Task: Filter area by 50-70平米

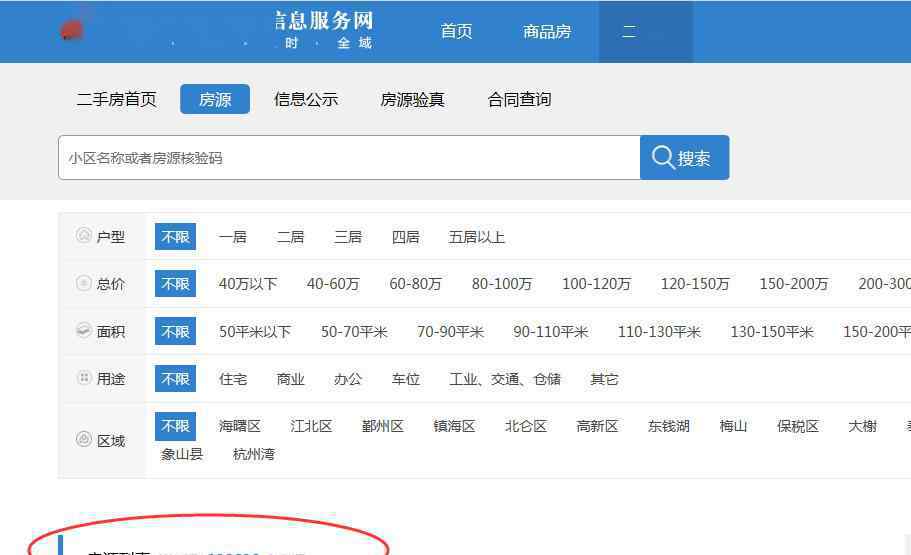Action: click(x=354, y=331)
